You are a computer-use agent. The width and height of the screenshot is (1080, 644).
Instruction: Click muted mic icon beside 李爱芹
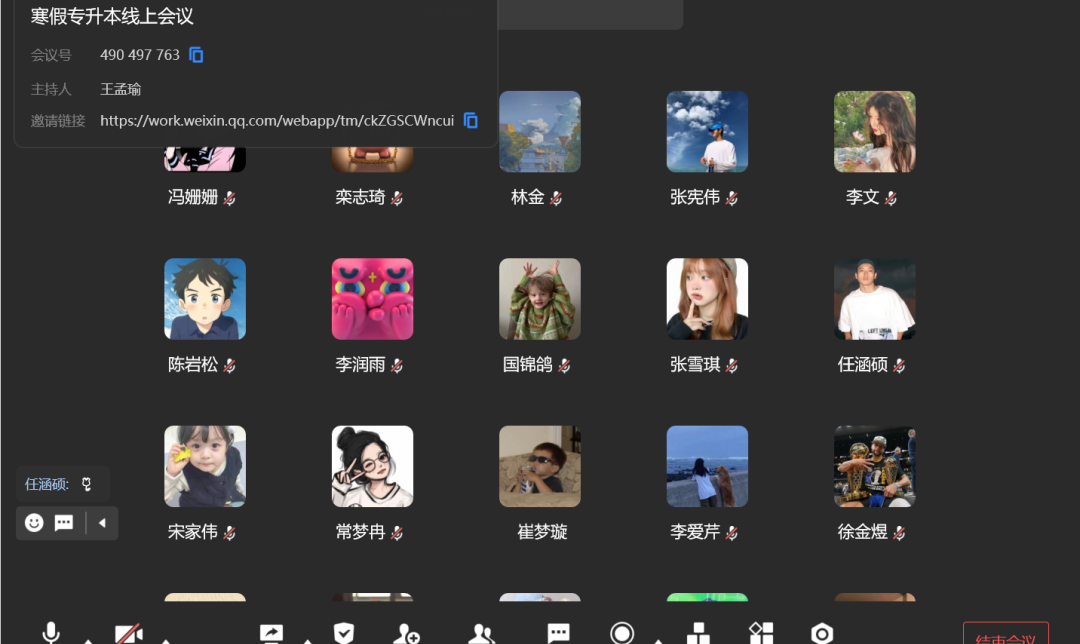coord(732,533)
